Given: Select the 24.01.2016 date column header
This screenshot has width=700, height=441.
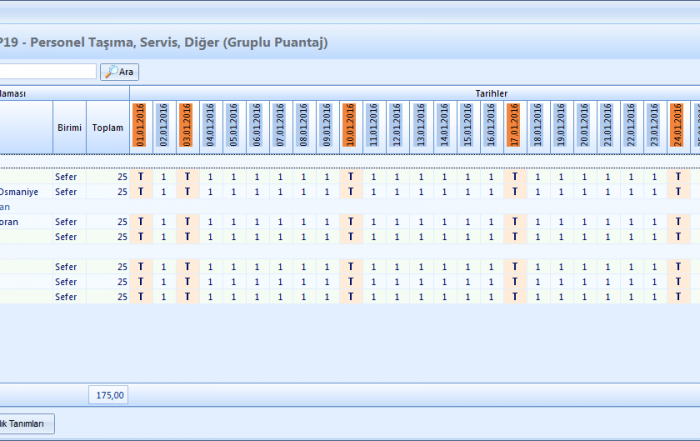Looking at the screenshot, I should tap(678, 127).
